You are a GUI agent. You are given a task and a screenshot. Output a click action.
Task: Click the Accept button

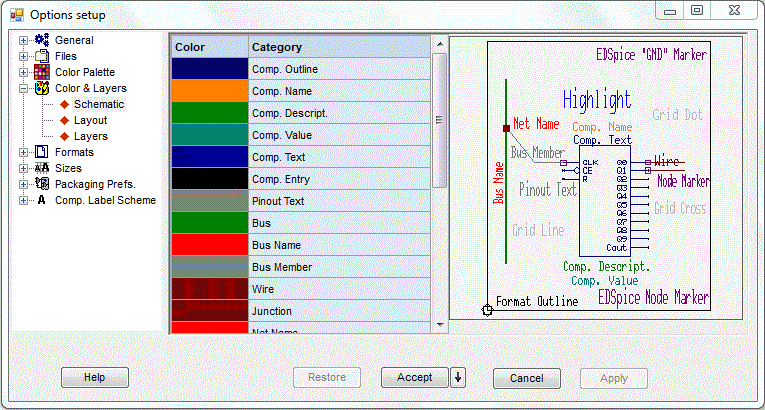[x=415, y=378]
